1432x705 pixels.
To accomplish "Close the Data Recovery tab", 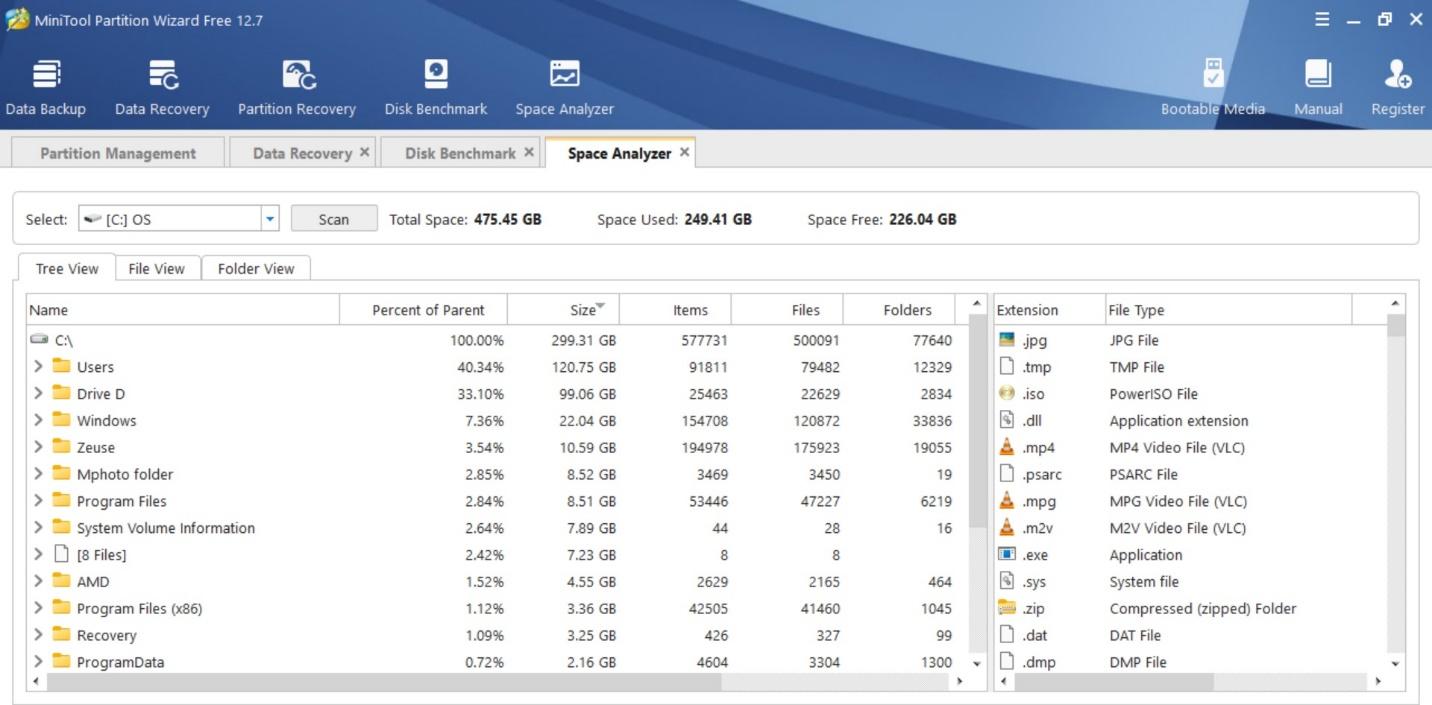I will click(365, 152).
